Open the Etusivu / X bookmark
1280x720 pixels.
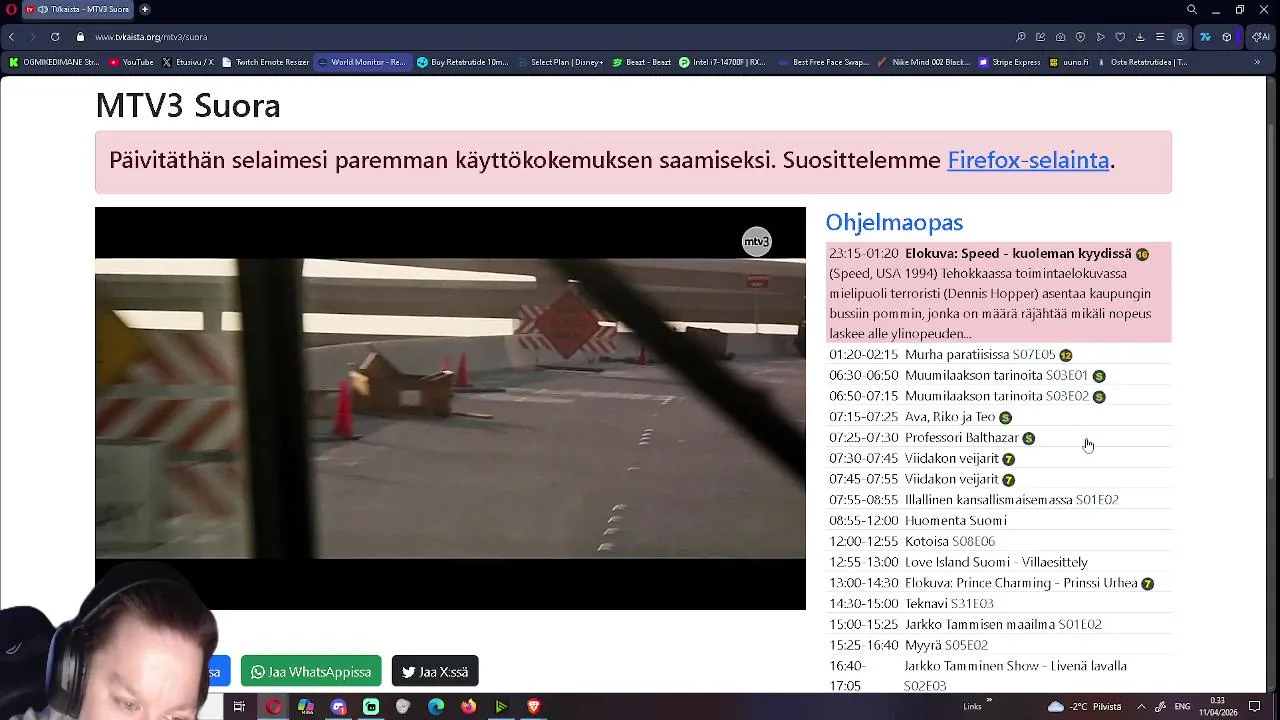click(188, 62)
